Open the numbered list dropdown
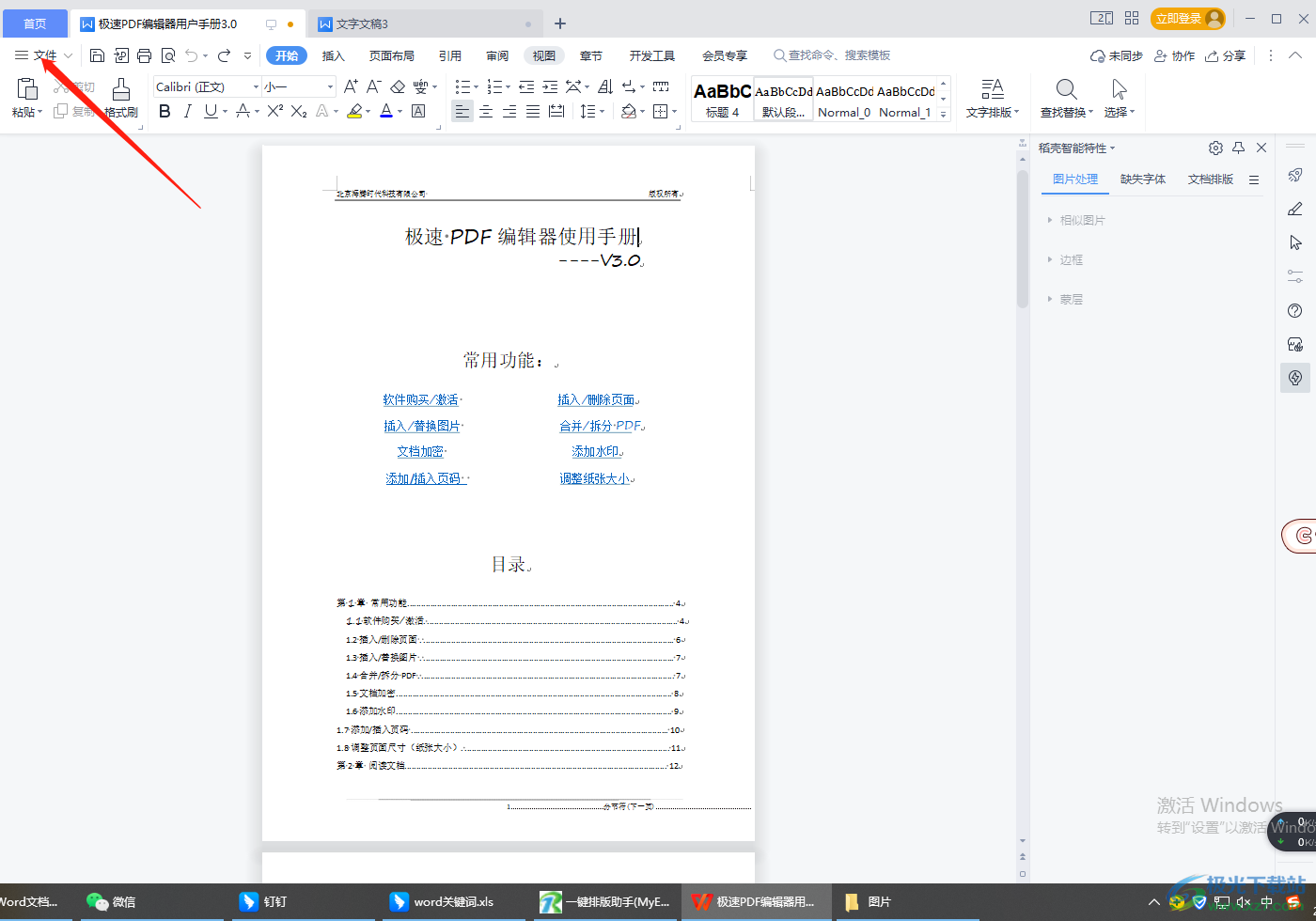 tap(509, 86)
